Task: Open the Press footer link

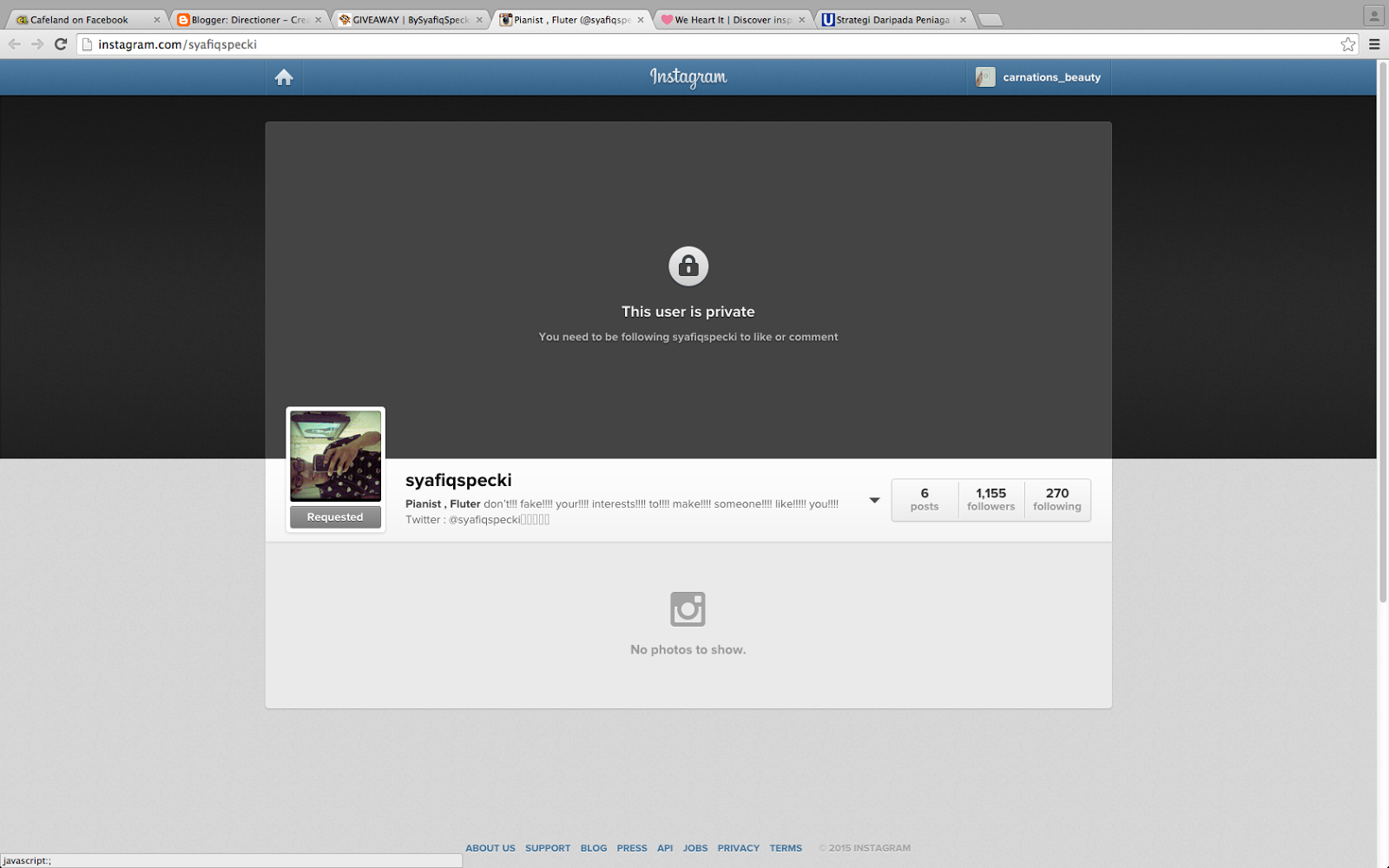Action: [632, 848]
